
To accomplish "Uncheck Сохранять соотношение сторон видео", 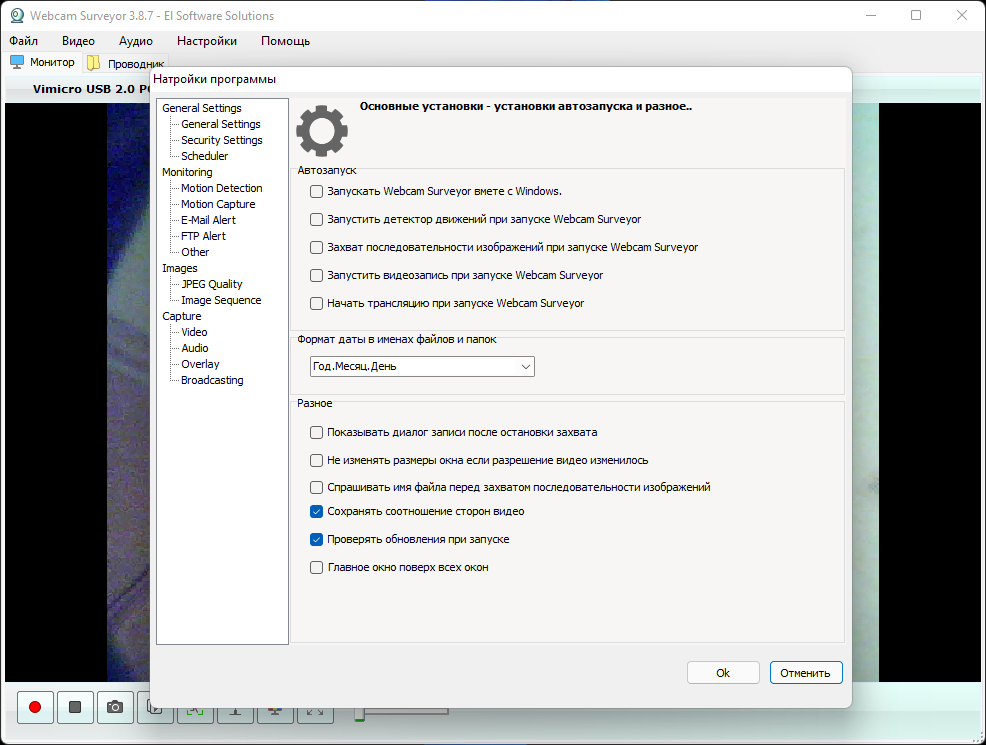I will (317, 511).
